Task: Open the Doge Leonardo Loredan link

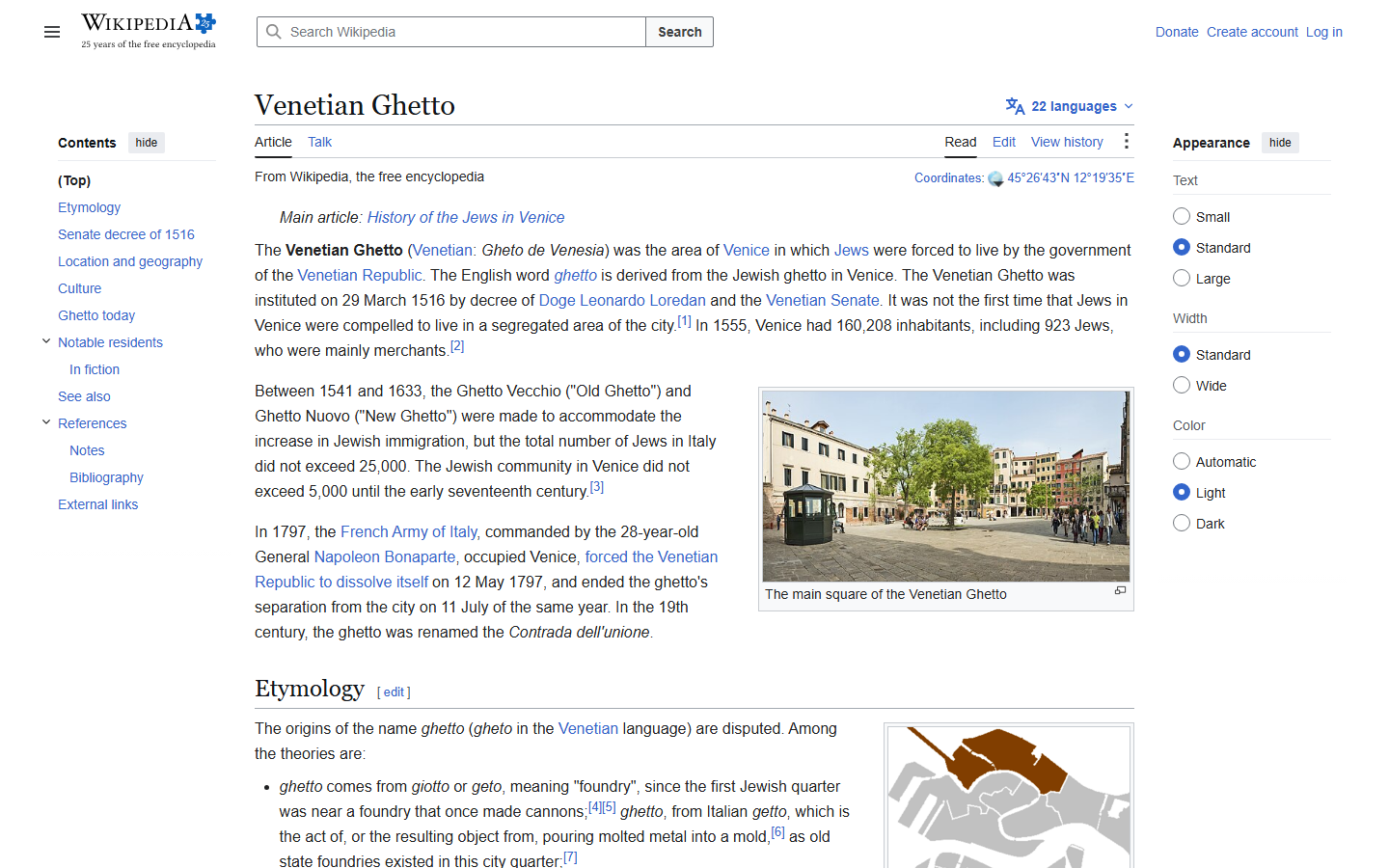Action: click(622, 300)
